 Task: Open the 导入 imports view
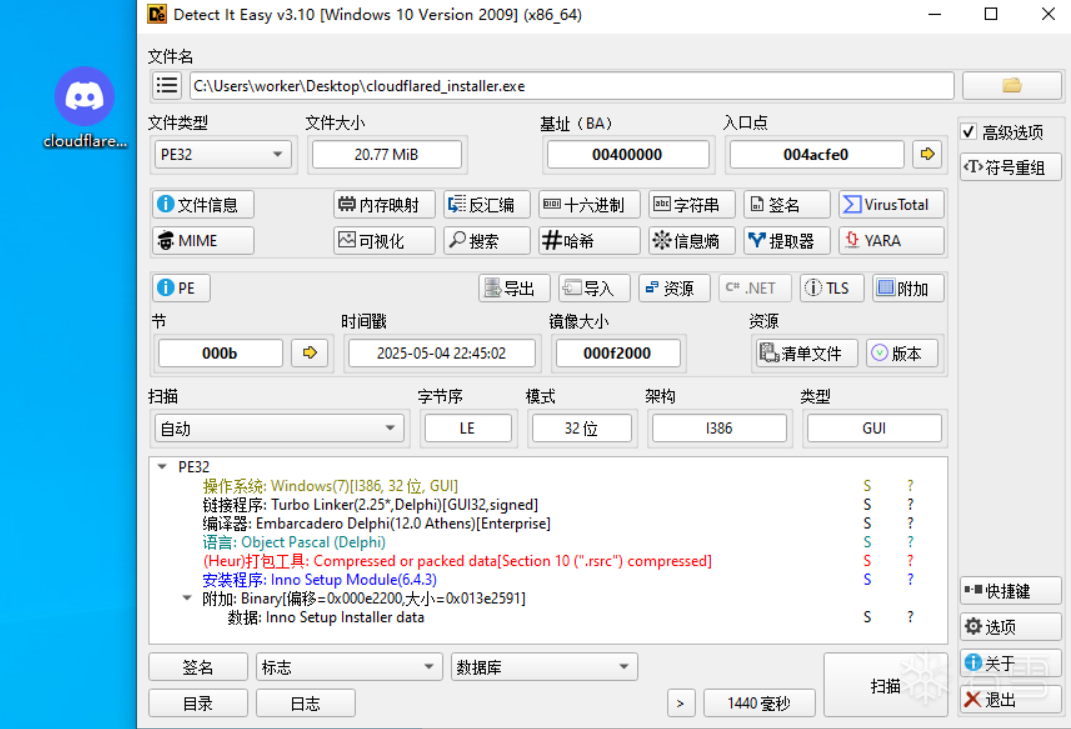(594, 288)
